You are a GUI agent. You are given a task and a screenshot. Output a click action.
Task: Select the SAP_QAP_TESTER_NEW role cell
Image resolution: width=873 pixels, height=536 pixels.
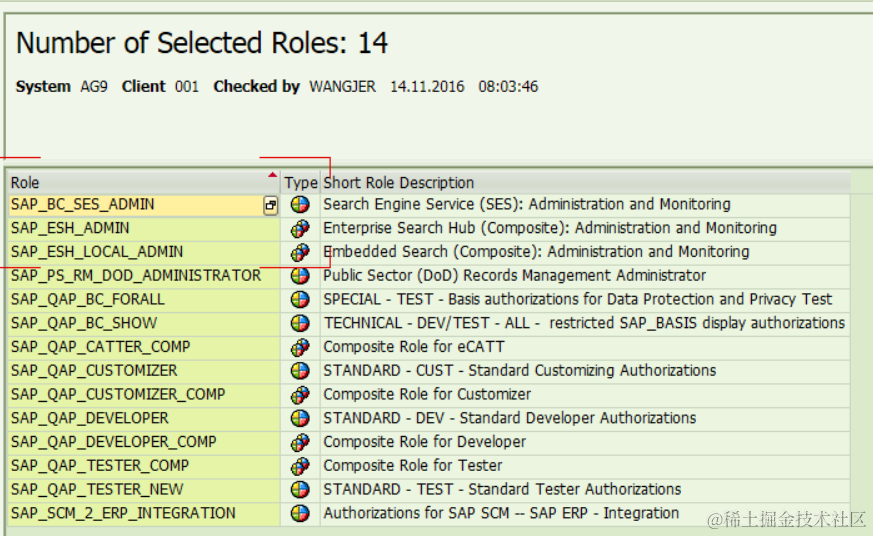144,489
